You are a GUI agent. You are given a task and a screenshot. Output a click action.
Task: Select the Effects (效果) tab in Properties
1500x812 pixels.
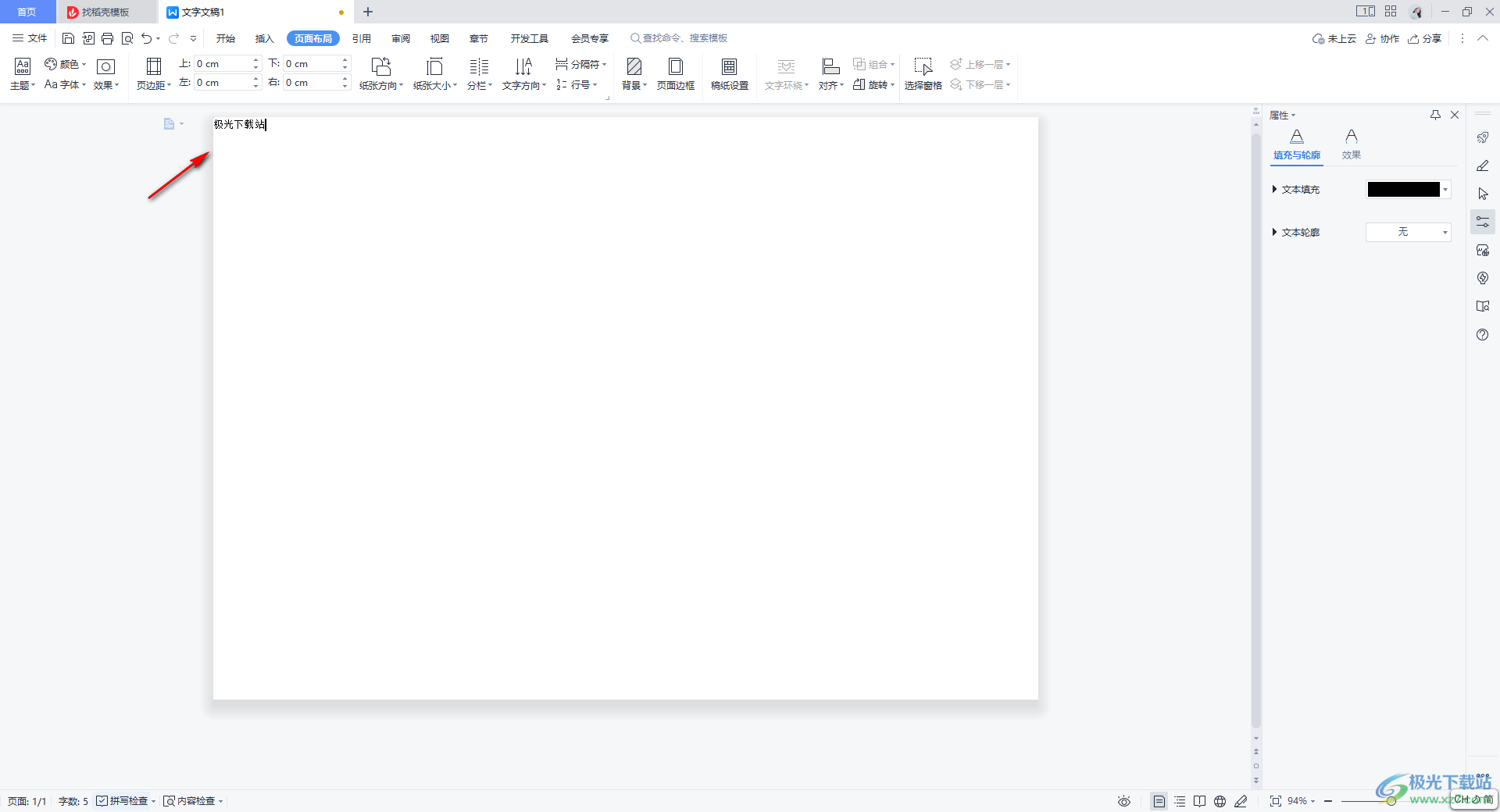pyautogui.click(x=1352, y=145)
